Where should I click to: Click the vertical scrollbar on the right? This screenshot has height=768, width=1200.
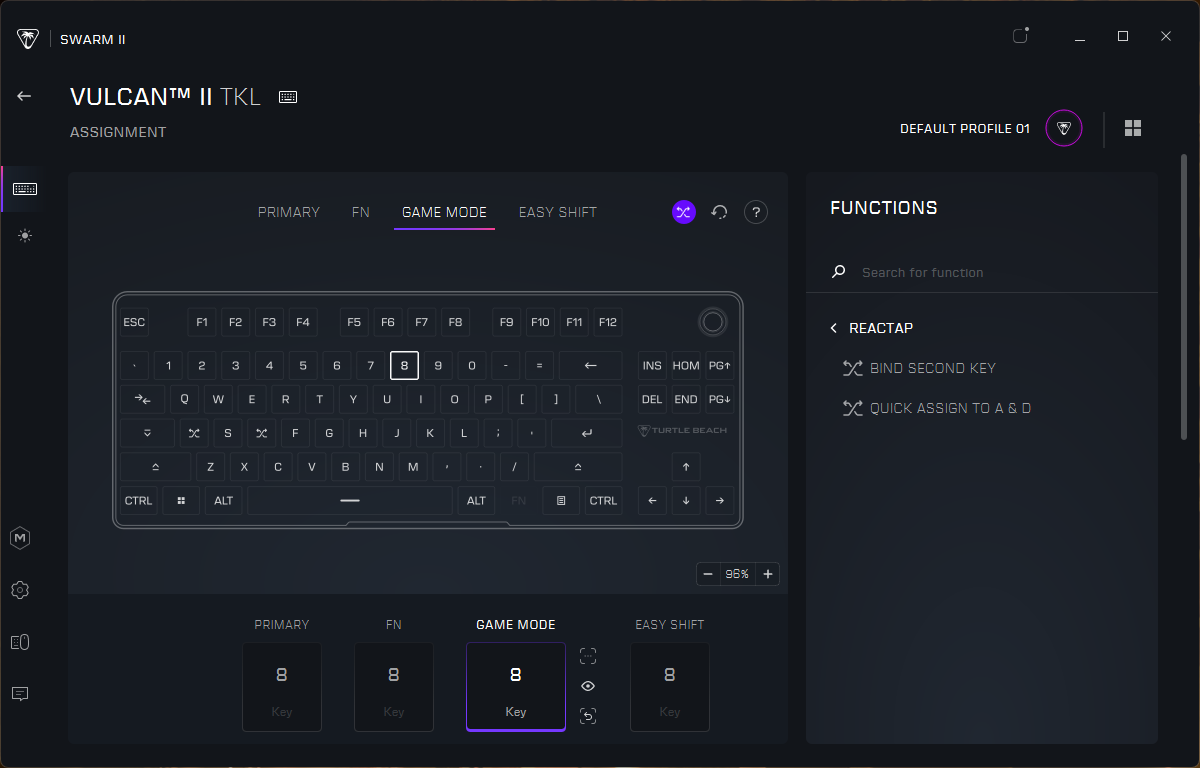tap(1184, 296)
